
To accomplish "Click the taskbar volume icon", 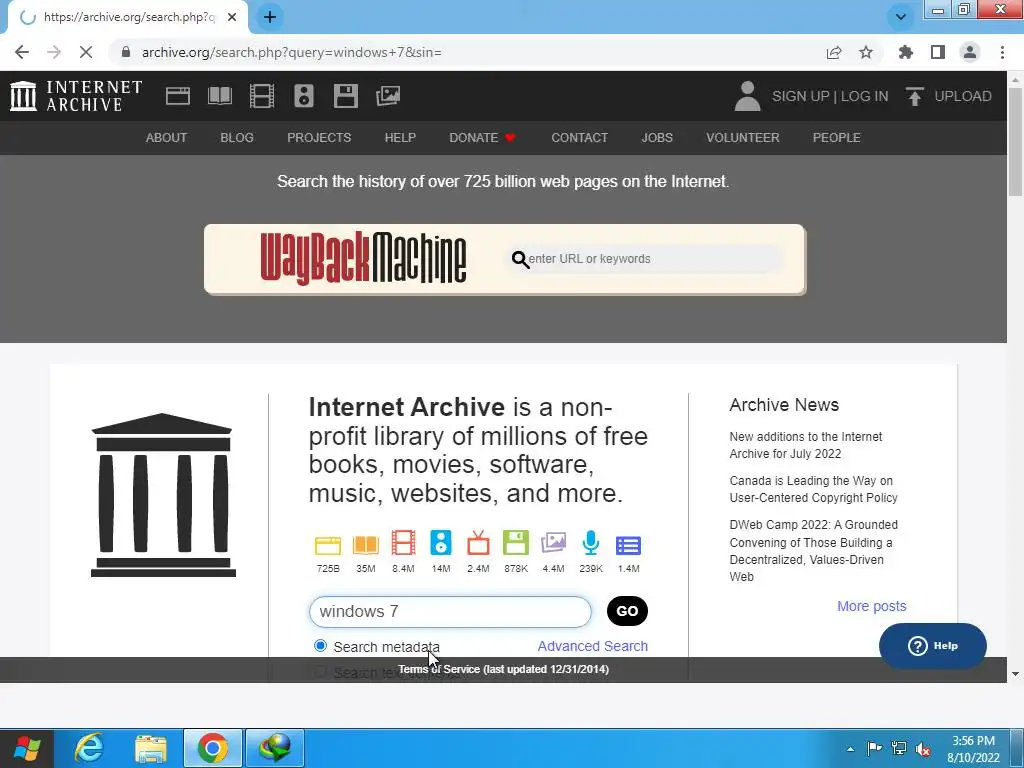I will 923,748.
